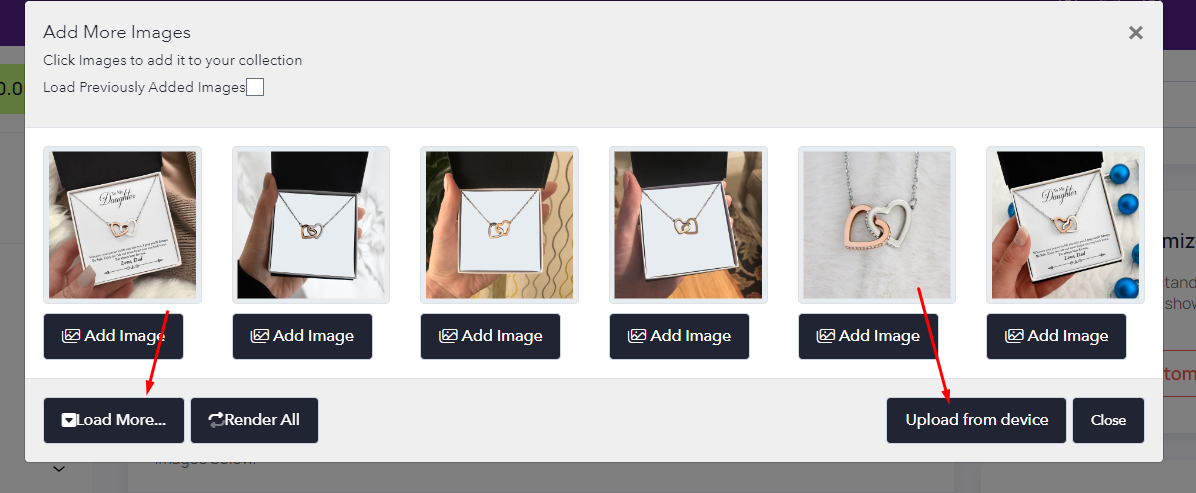Select the necklace box thumbnail on wavy wallpaper
This screenshot has height=493, width=1196.
pos(500,224)
